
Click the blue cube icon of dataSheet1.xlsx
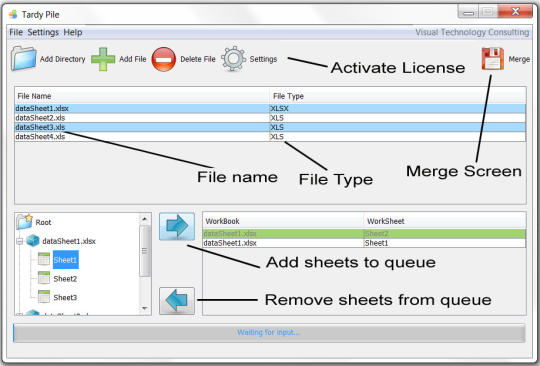pos(33,240)
